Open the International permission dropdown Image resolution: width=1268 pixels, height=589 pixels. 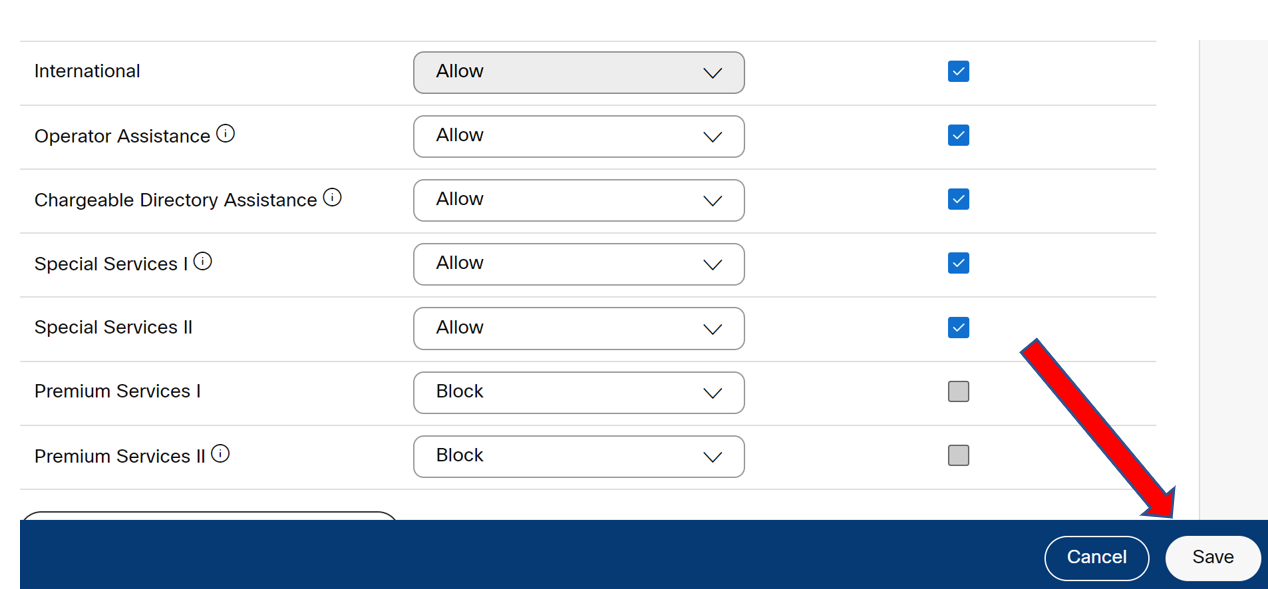point(579,72)
